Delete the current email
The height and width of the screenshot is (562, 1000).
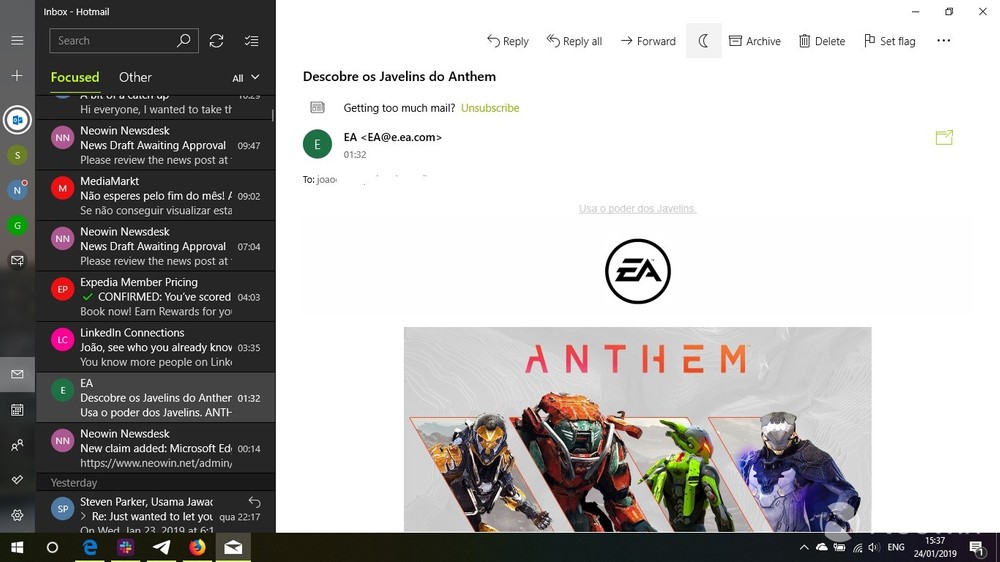tap(822, 41)
